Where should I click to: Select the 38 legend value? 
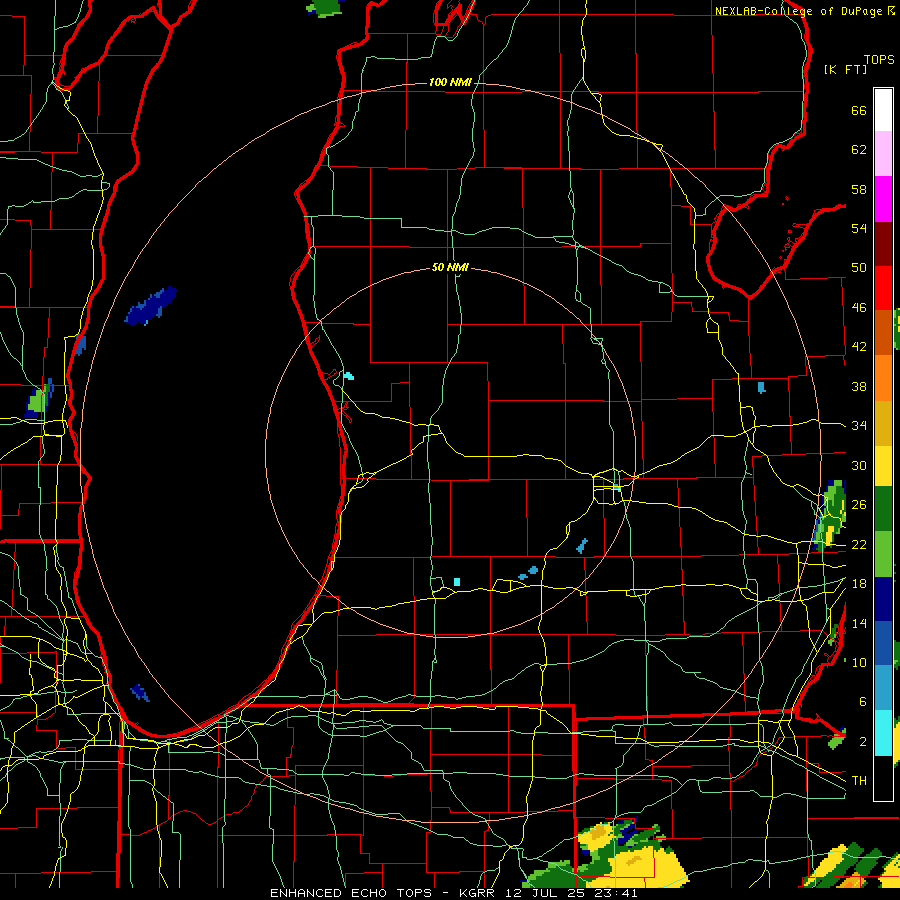[x=859, y=386]
